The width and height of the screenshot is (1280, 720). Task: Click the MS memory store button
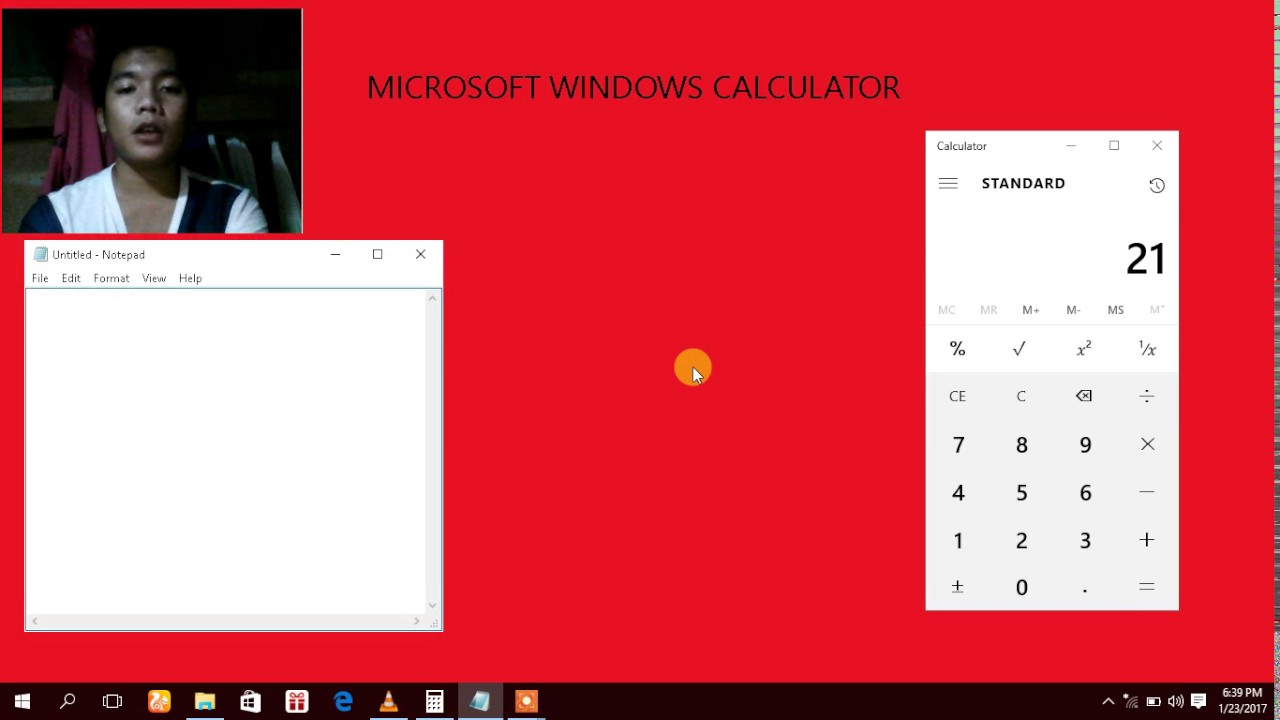pos(1115,310)
